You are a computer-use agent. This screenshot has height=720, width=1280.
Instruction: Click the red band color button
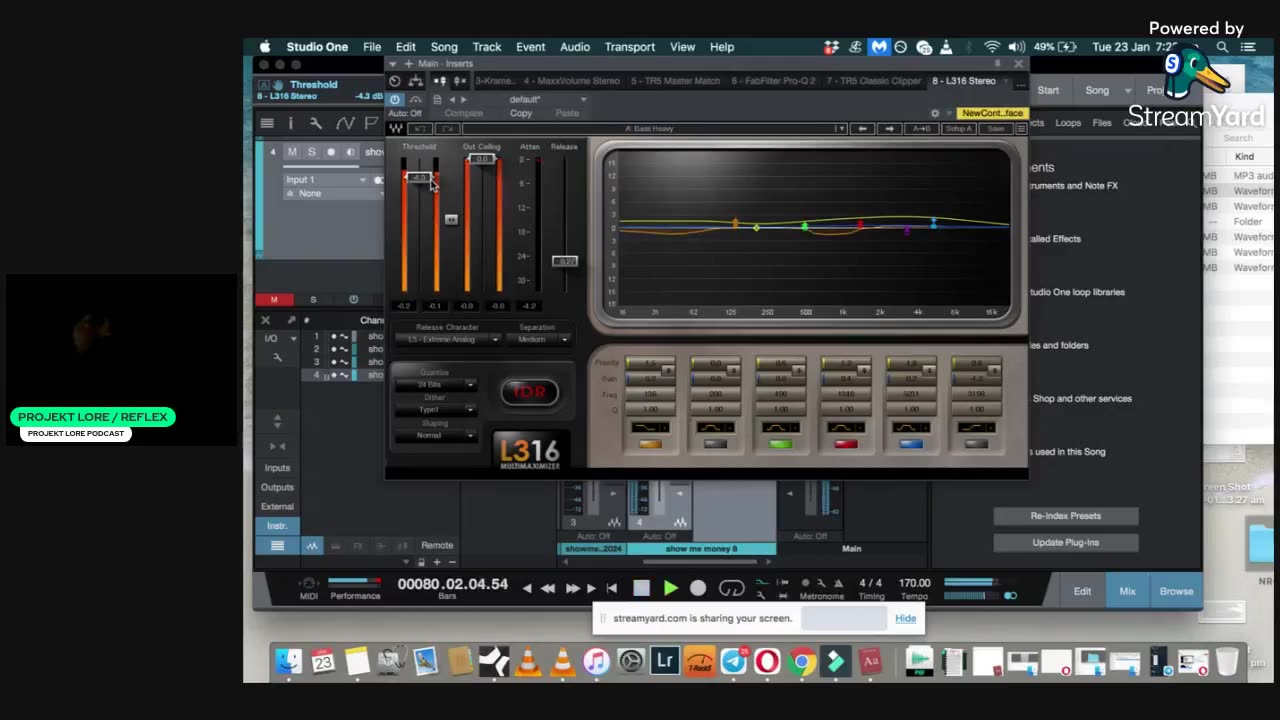(x=845, y=444)
